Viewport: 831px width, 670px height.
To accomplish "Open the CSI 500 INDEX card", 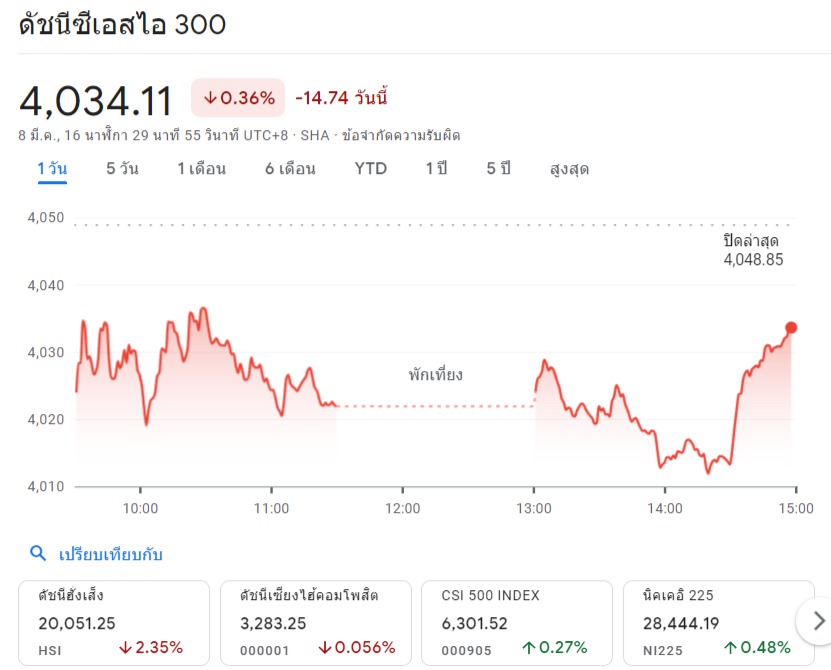I will pyautogui.click(x=517, y=621).
